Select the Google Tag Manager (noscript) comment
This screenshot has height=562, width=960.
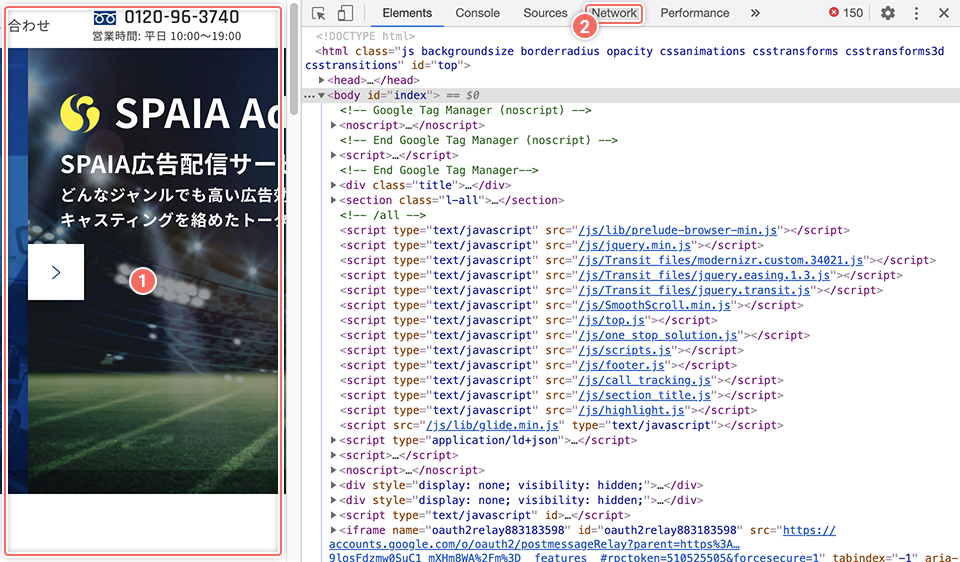coord(465,110)
